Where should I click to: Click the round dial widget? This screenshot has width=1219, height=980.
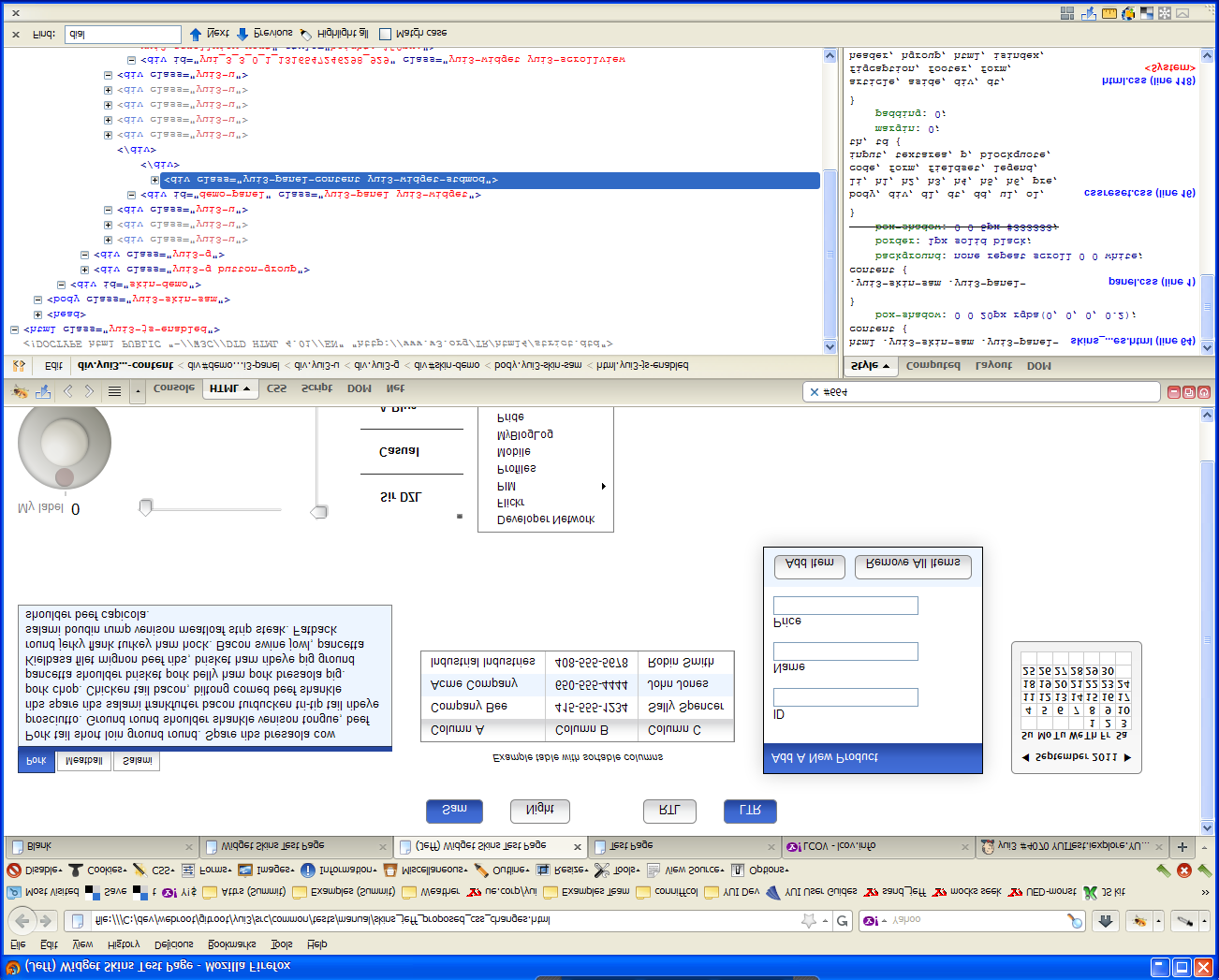[65, 446]
